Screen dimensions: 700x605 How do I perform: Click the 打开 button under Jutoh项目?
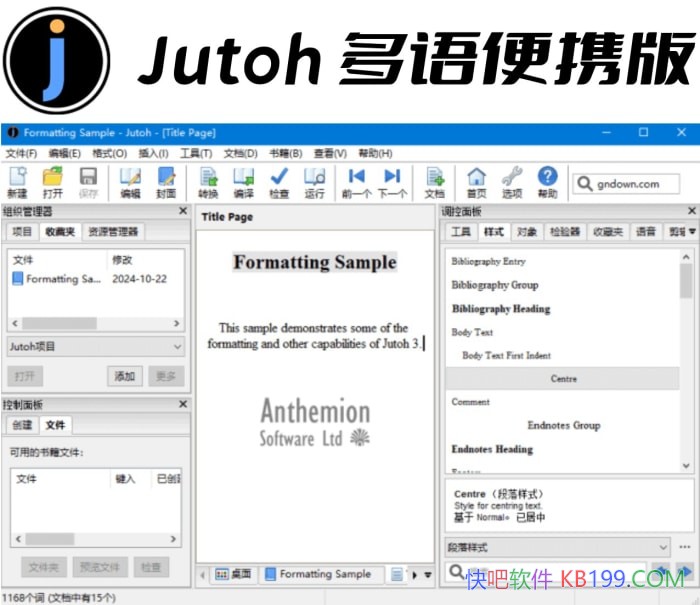click(25, 377)
